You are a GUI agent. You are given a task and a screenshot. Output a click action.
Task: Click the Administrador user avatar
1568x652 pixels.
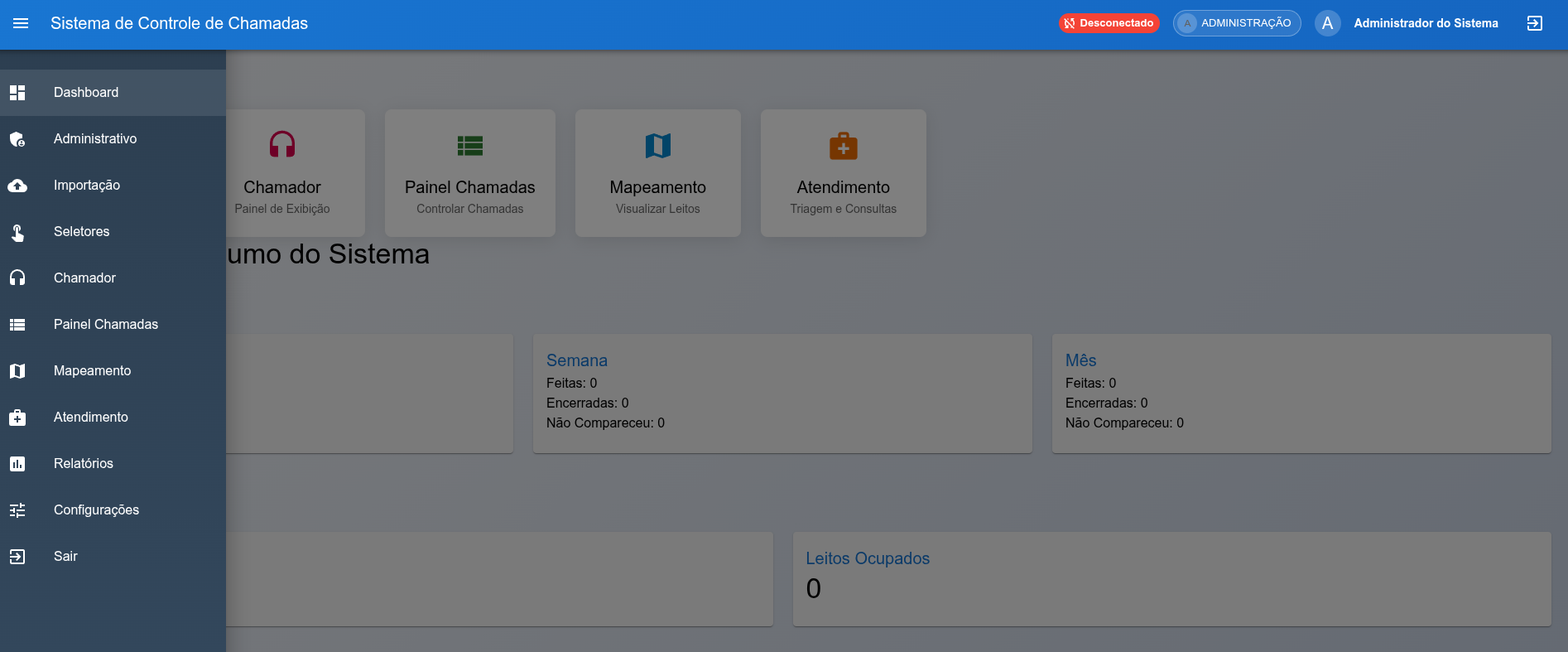tap(1327, 23)
